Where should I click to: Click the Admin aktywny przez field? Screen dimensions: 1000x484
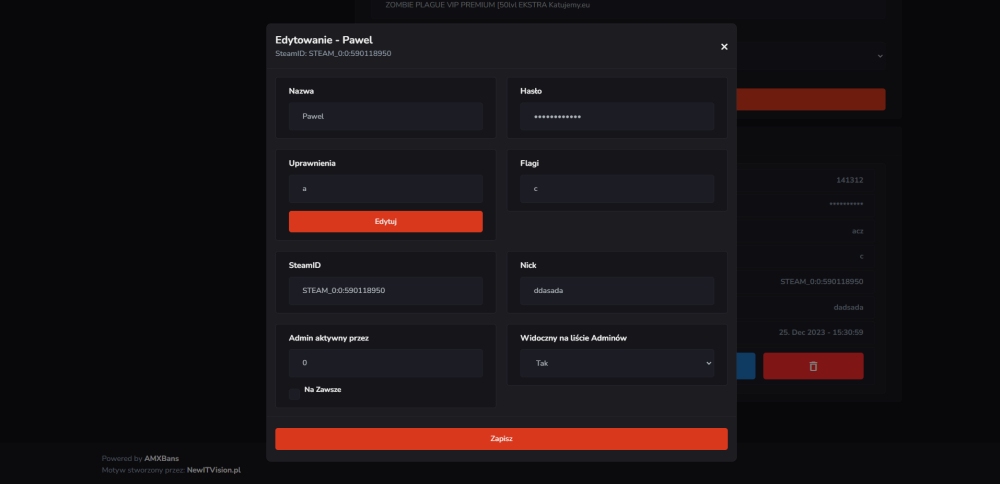(x=386, y=363)
